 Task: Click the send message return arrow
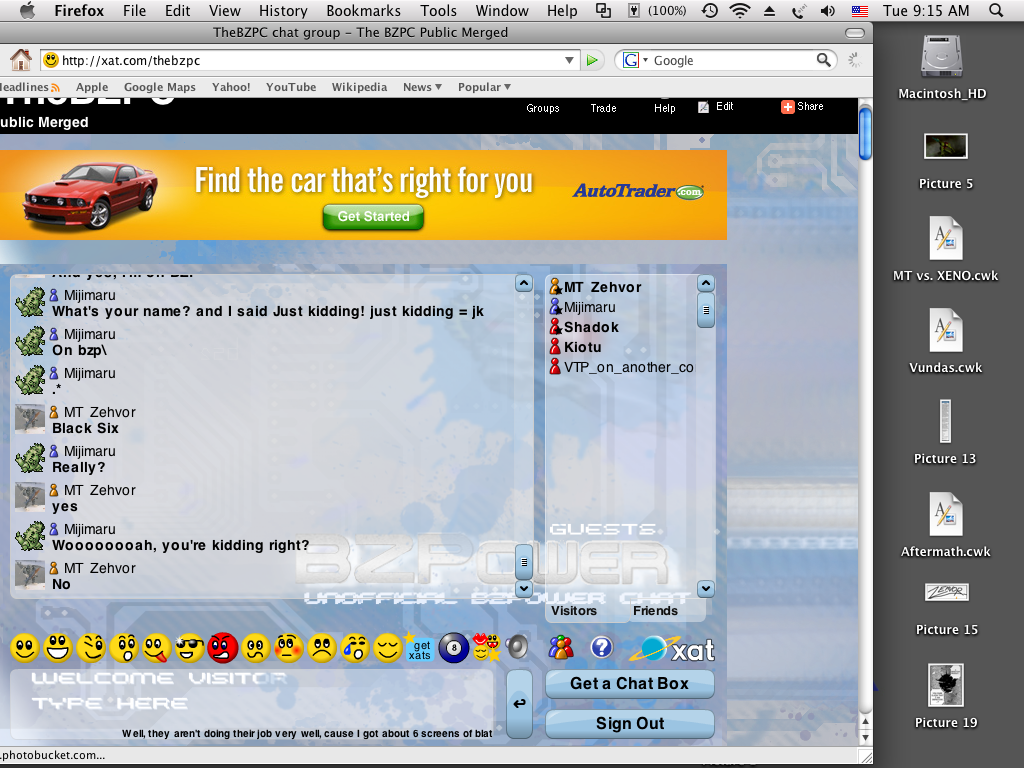pos(519,703)
